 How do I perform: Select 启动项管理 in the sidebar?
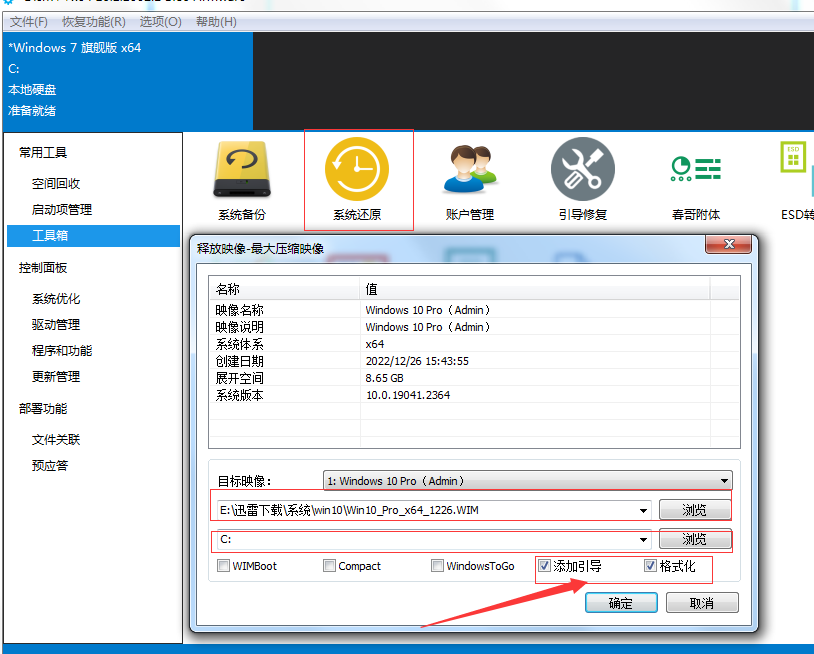point(62,210)
